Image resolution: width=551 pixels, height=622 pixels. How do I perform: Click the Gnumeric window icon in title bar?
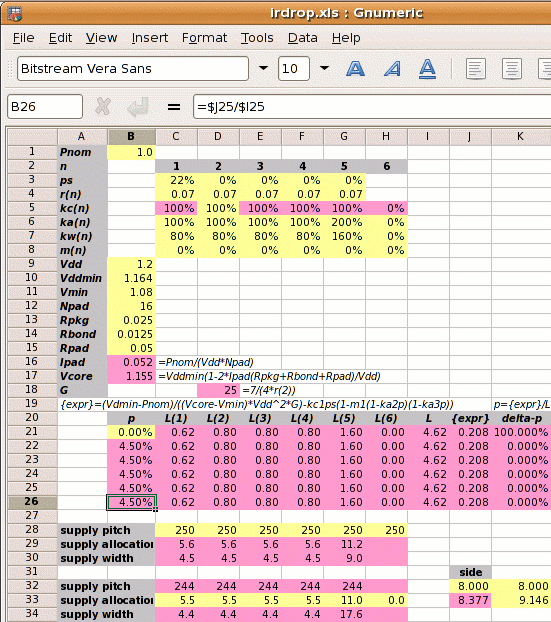[14, 14]
